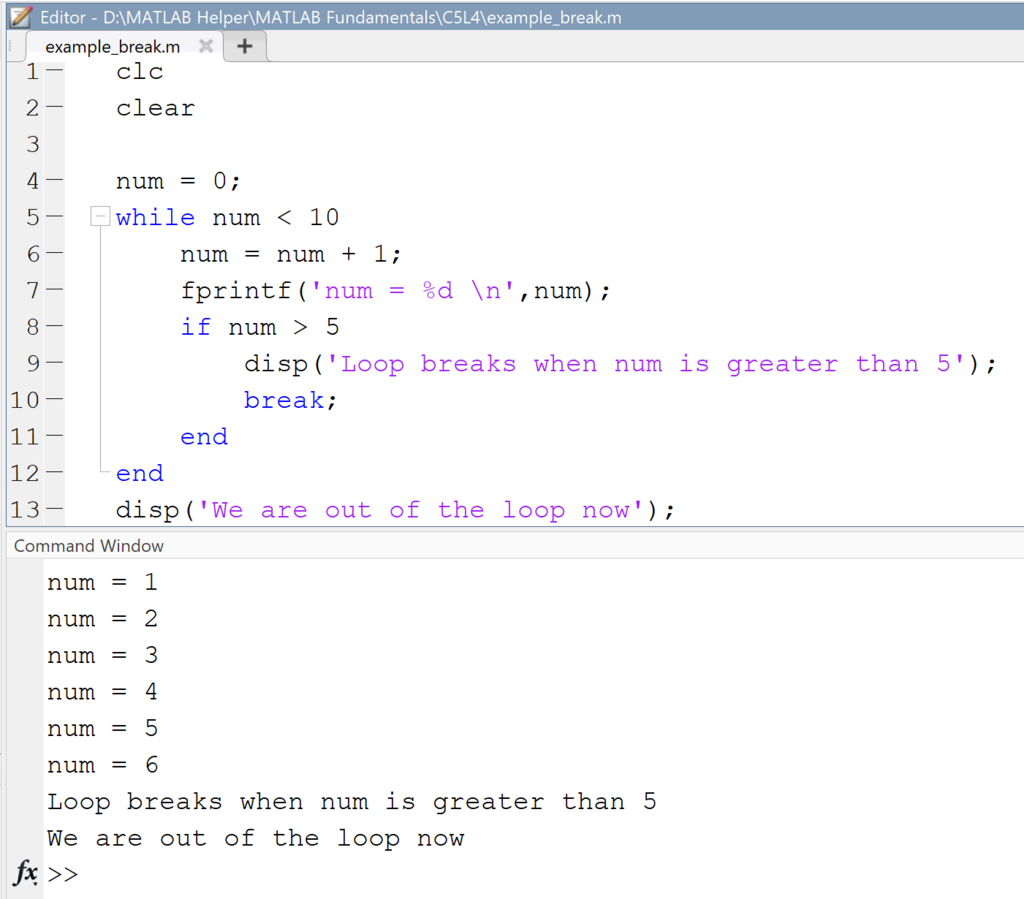Click line number 5 in the gutter

pos(32,216)
